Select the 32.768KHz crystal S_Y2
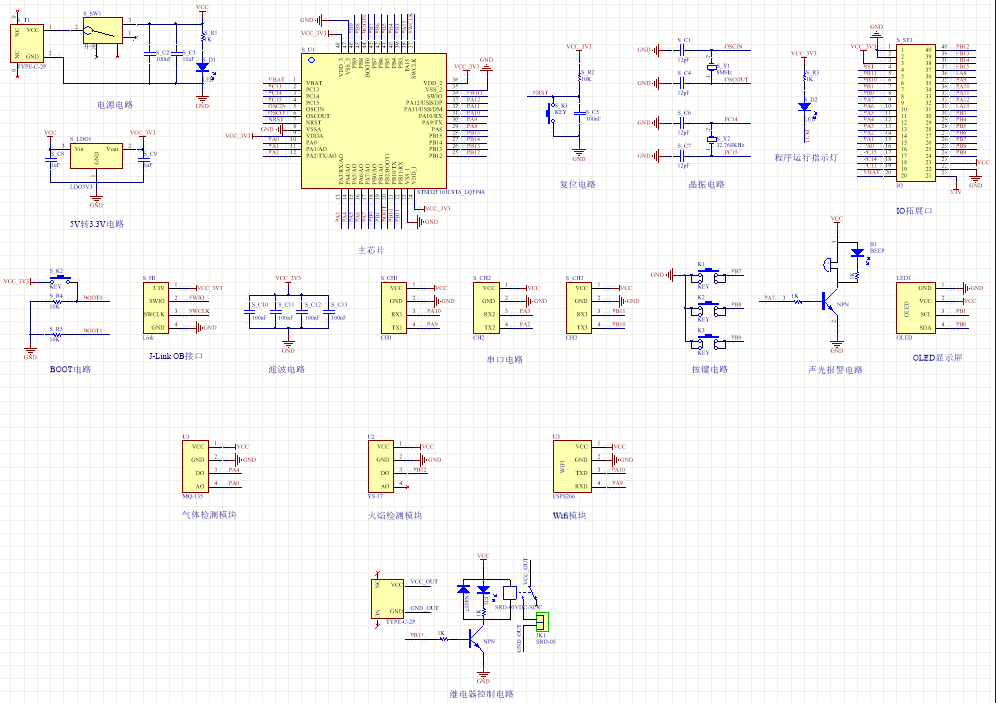The height and width of the screenshot is (703, 996). pos(711,139)
